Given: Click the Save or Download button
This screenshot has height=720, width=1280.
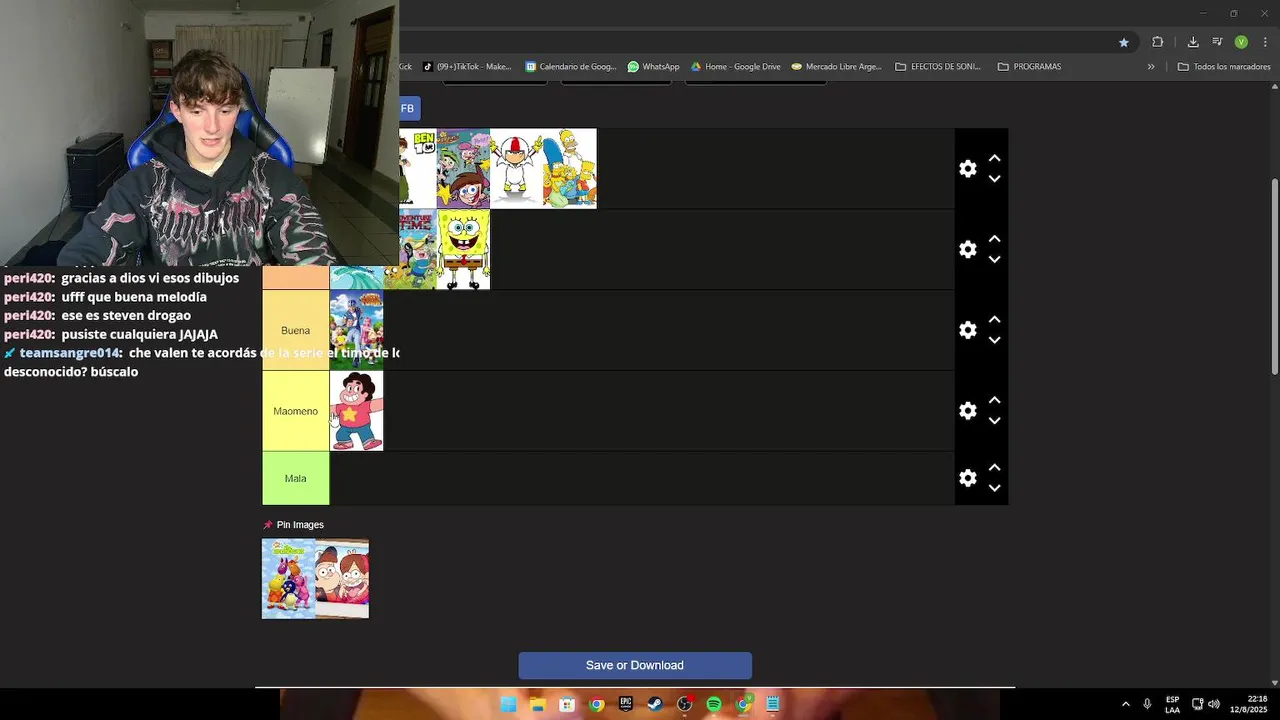Looking at the screenshot, I should click(635, 666).
